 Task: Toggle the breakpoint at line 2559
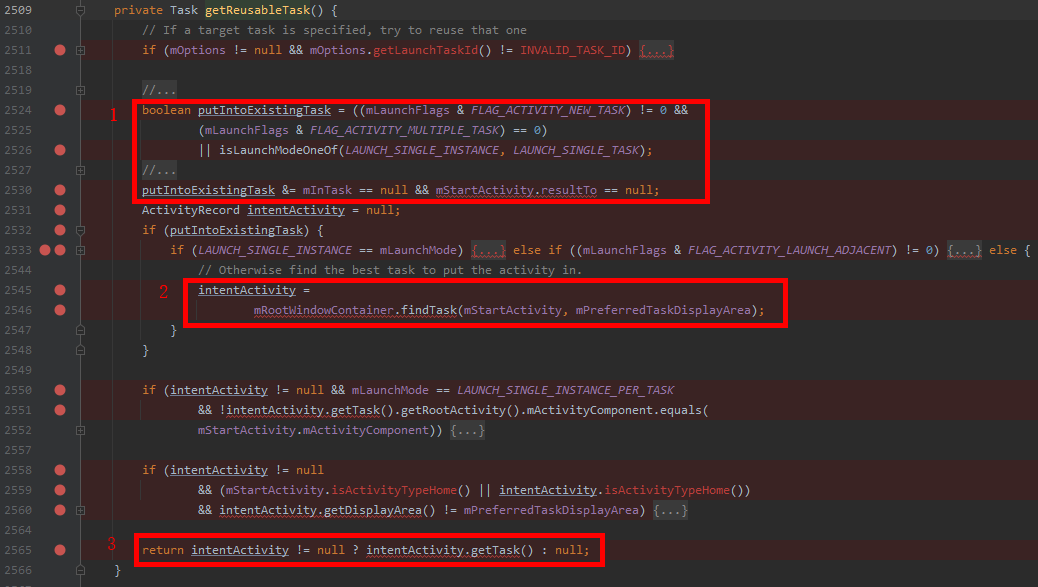60,490
